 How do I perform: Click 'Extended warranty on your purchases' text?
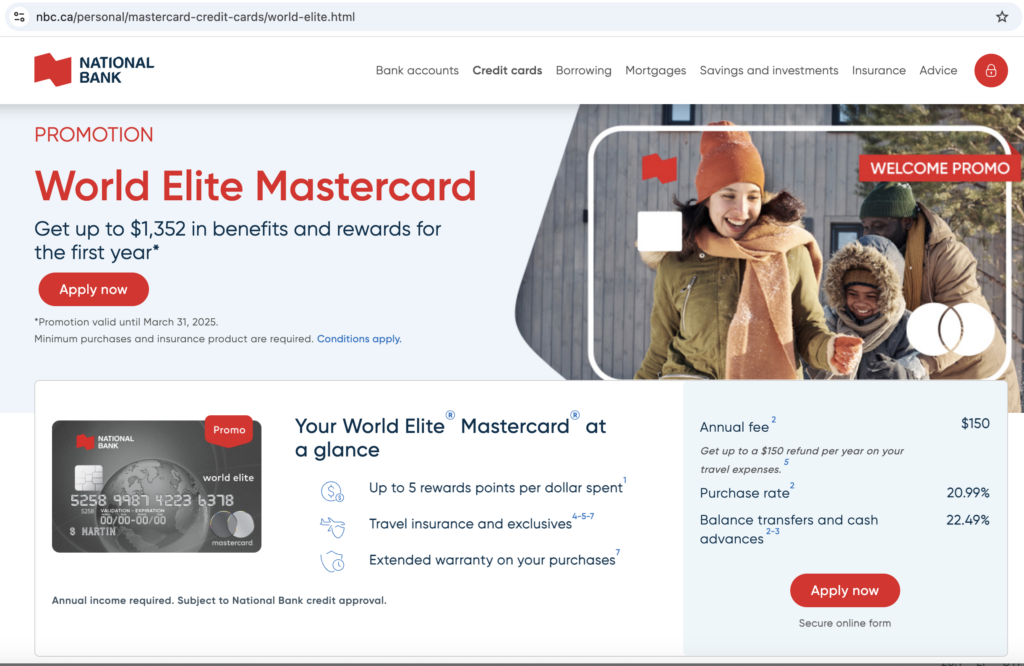(x=492, y=560)
